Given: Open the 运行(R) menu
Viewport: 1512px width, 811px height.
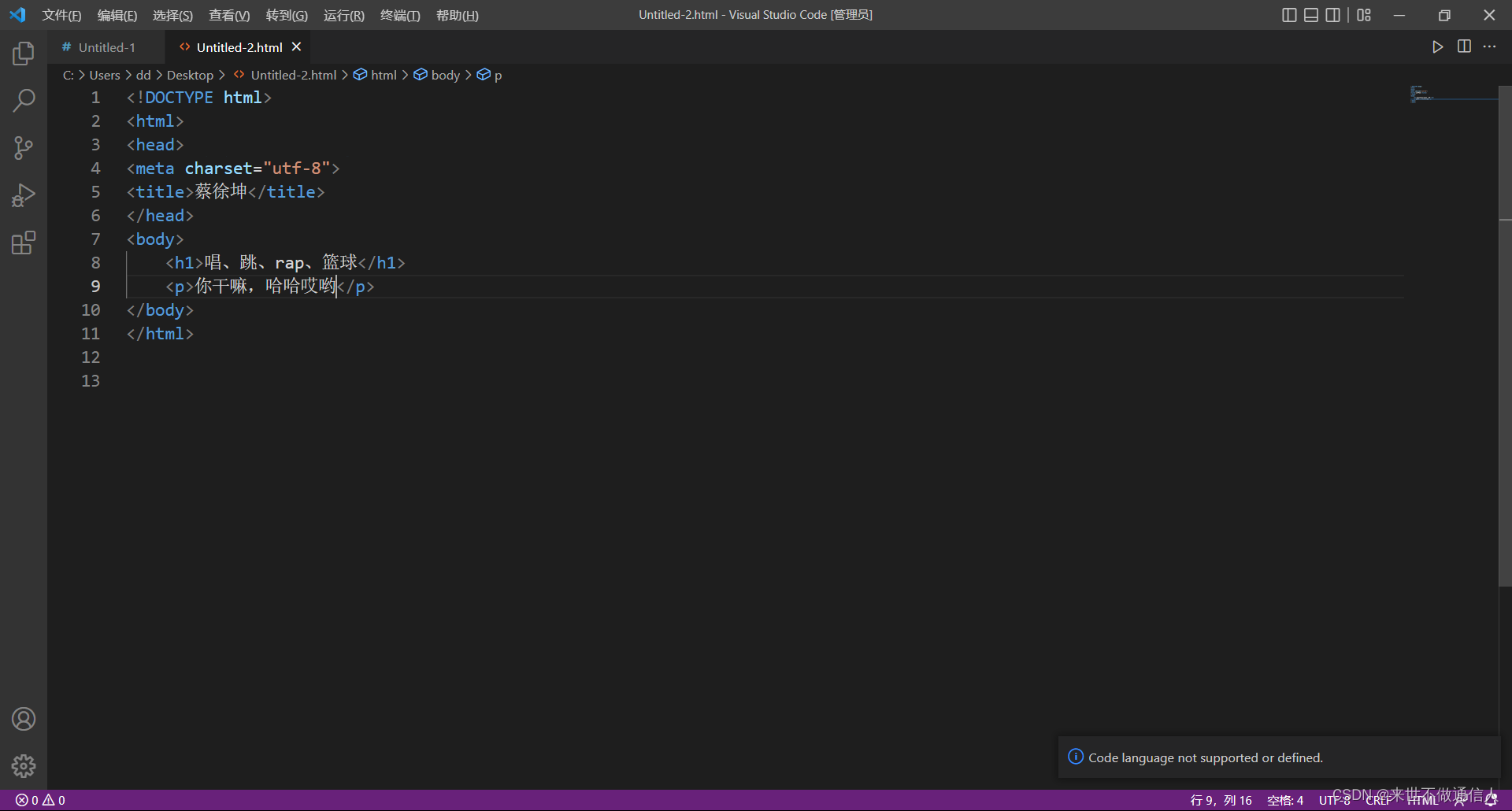Looking at the screenshot, I should [x=344, y=15].
